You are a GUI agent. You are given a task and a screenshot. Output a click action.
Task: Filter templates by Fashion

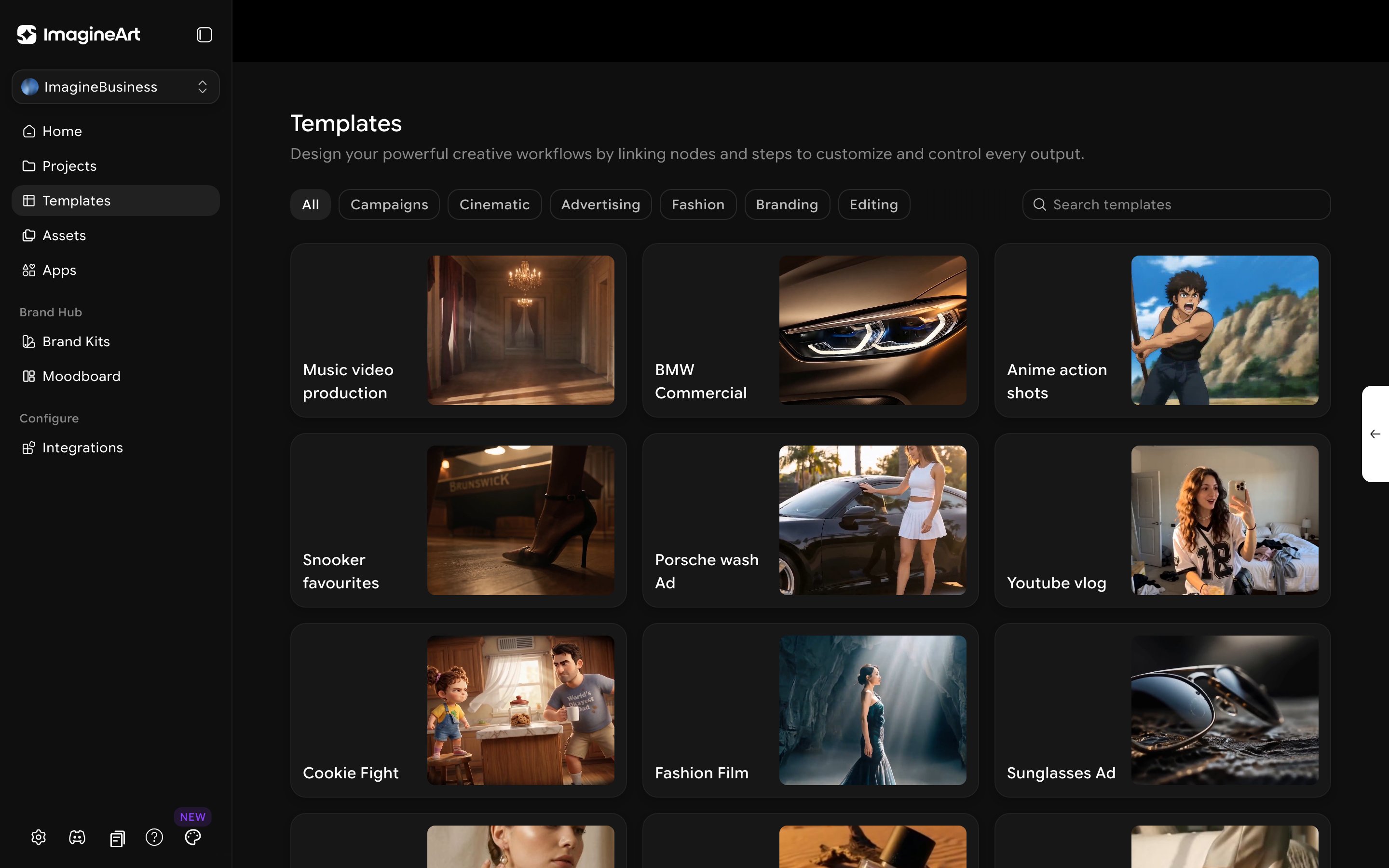698,204
